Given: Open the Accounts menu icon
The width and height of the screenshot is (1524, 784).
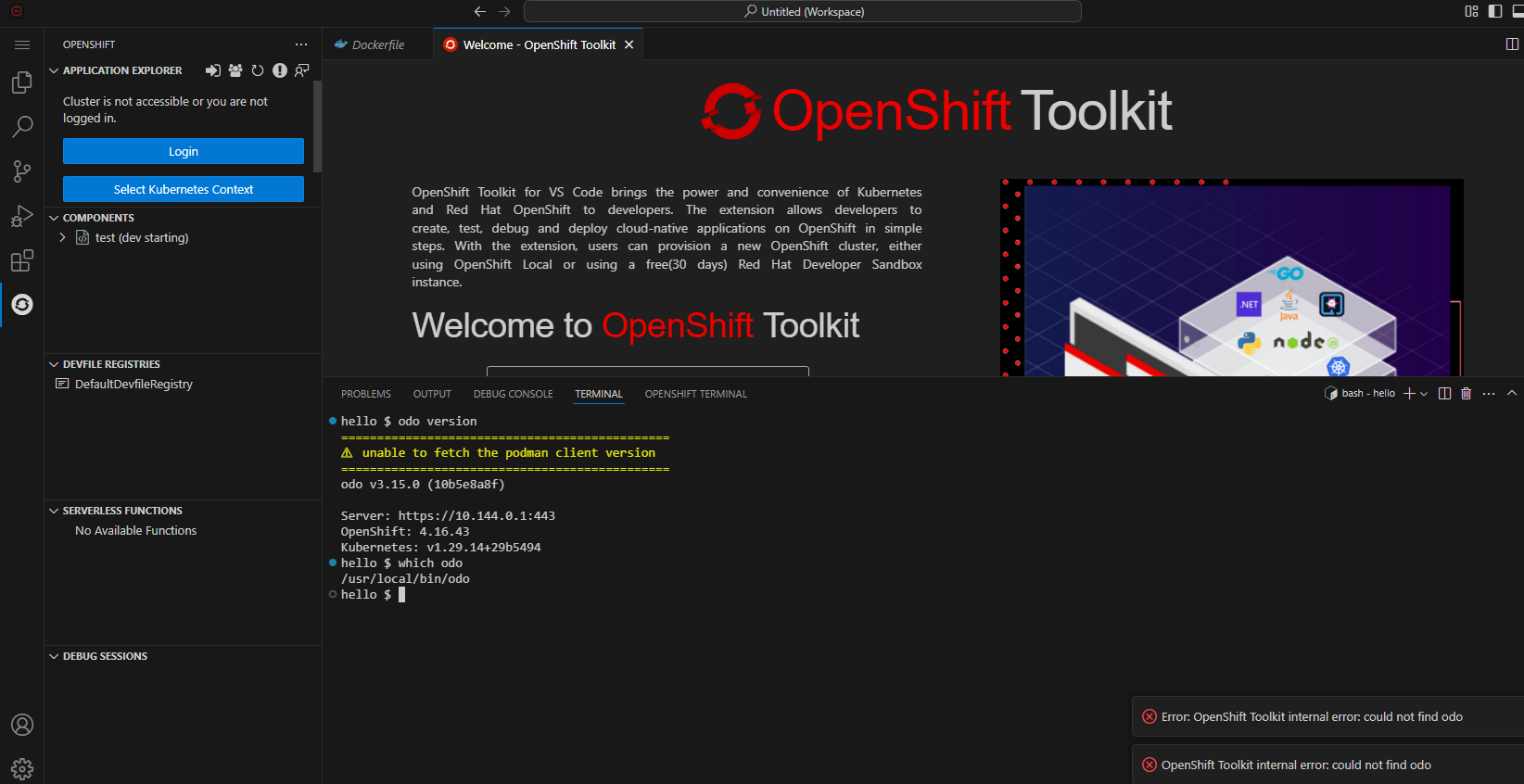Looking at the screenshot, I should pos(22,725).
